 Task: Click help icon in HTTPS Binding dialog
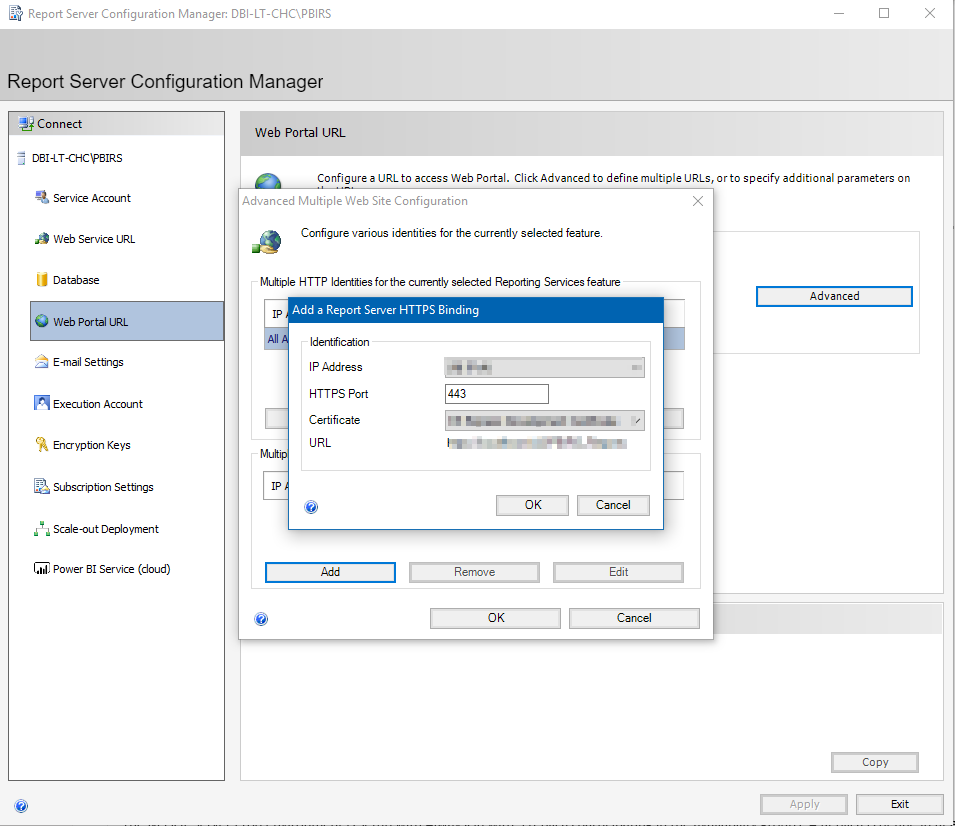pyautogui.click(x=311, y=507)
